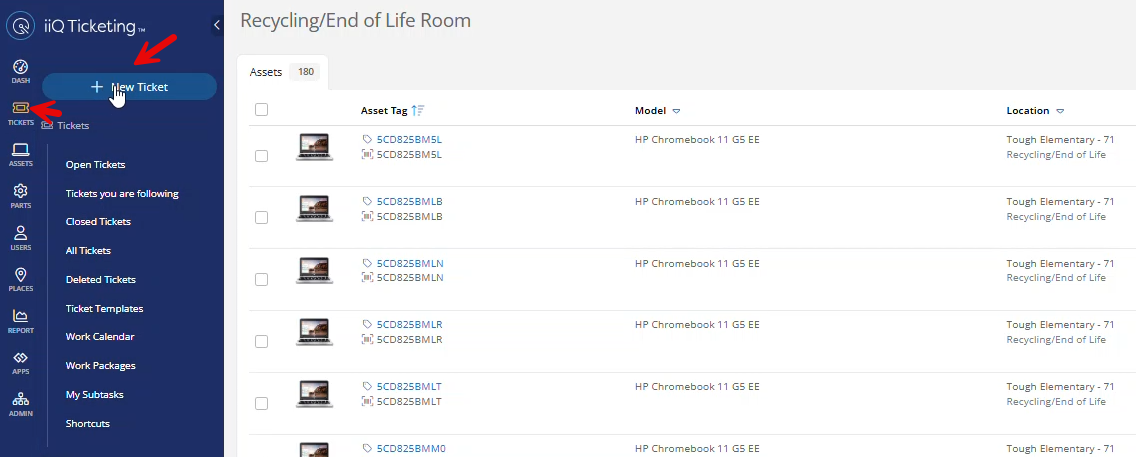Collapse the sidebar with the chevron
This screenshot has width=1136, height=457.
pyautogui.click(x=217, y=26)
